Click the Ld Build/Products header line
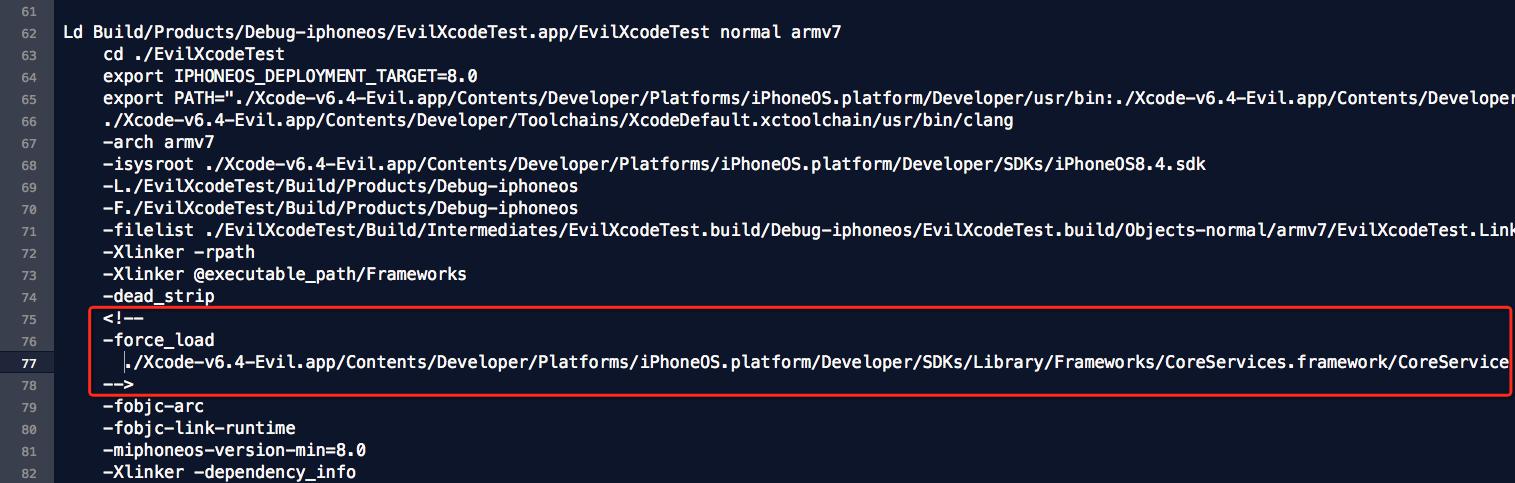Viewport: 1515px width, 483px height. click(452, 32)
